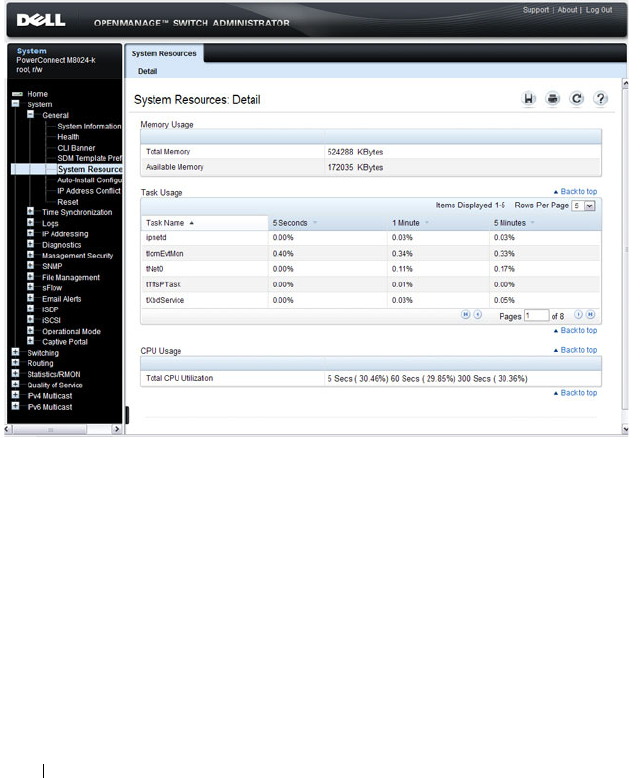Click the Refresh icon
This screenshot has width=641, height=778.
coord(577,99)
